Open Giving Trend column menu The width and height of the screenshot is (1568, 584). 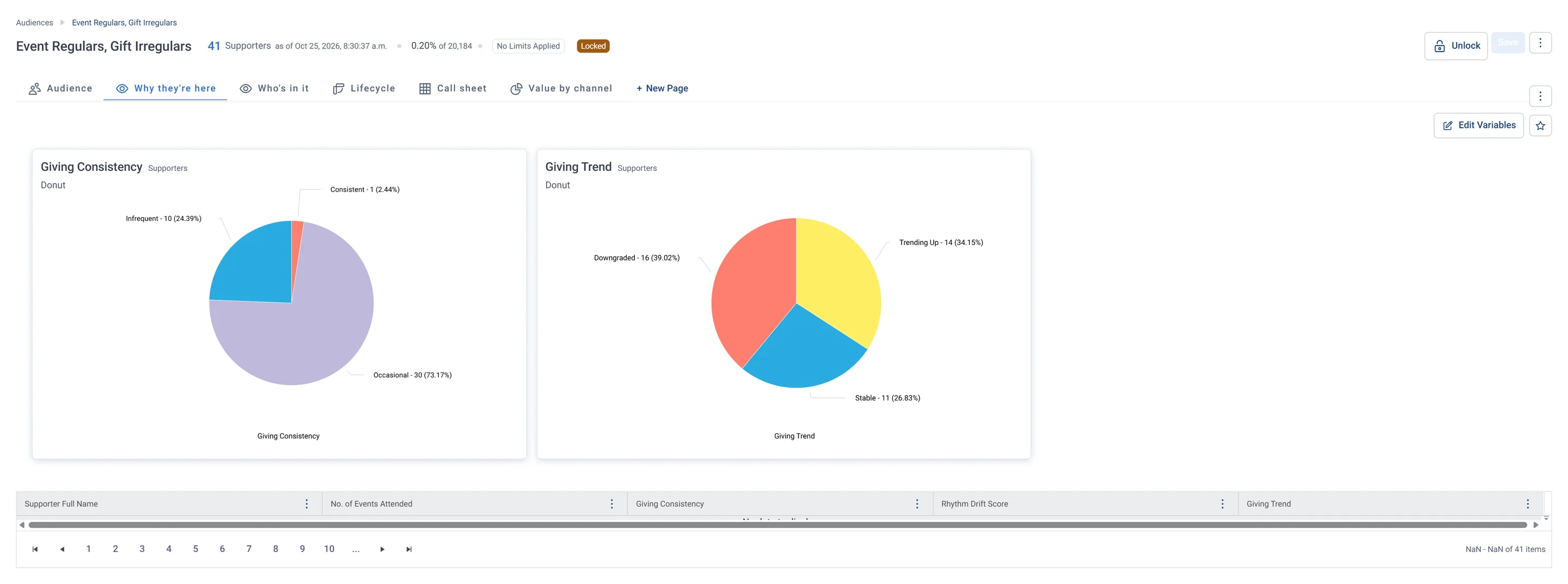[1527, 503]
